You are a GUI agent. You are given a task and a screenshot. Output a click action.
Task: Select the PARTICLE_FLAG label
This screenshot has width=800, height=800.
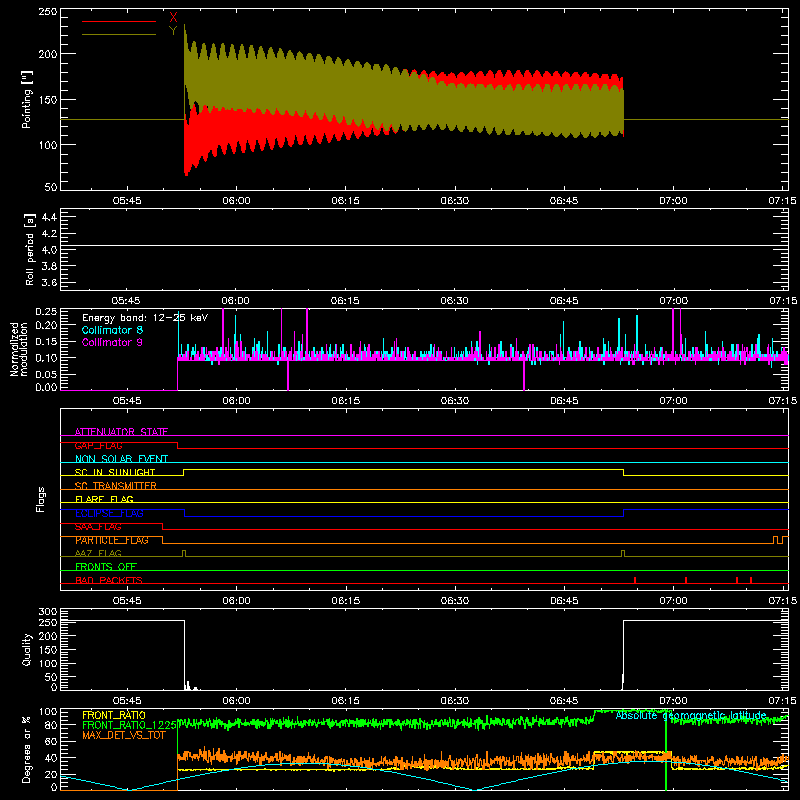pos(112,540)
